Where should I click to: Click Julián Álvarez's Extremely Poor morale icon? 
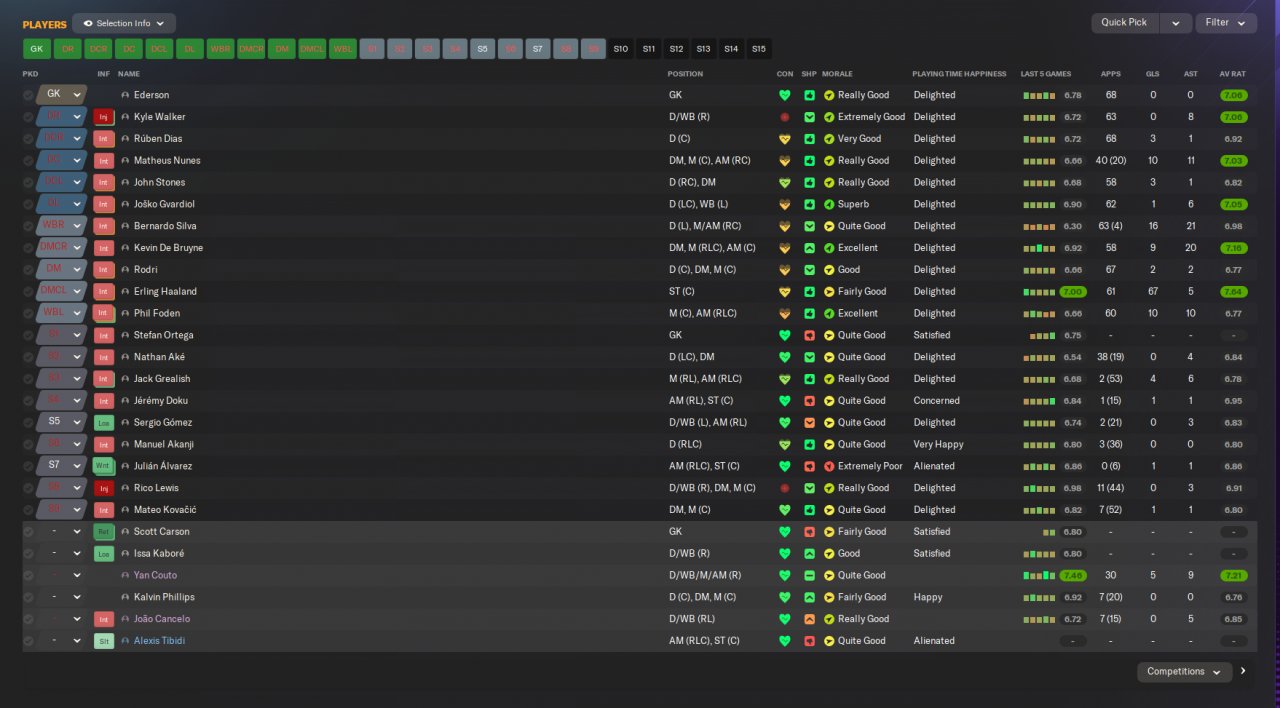[829, 466]
